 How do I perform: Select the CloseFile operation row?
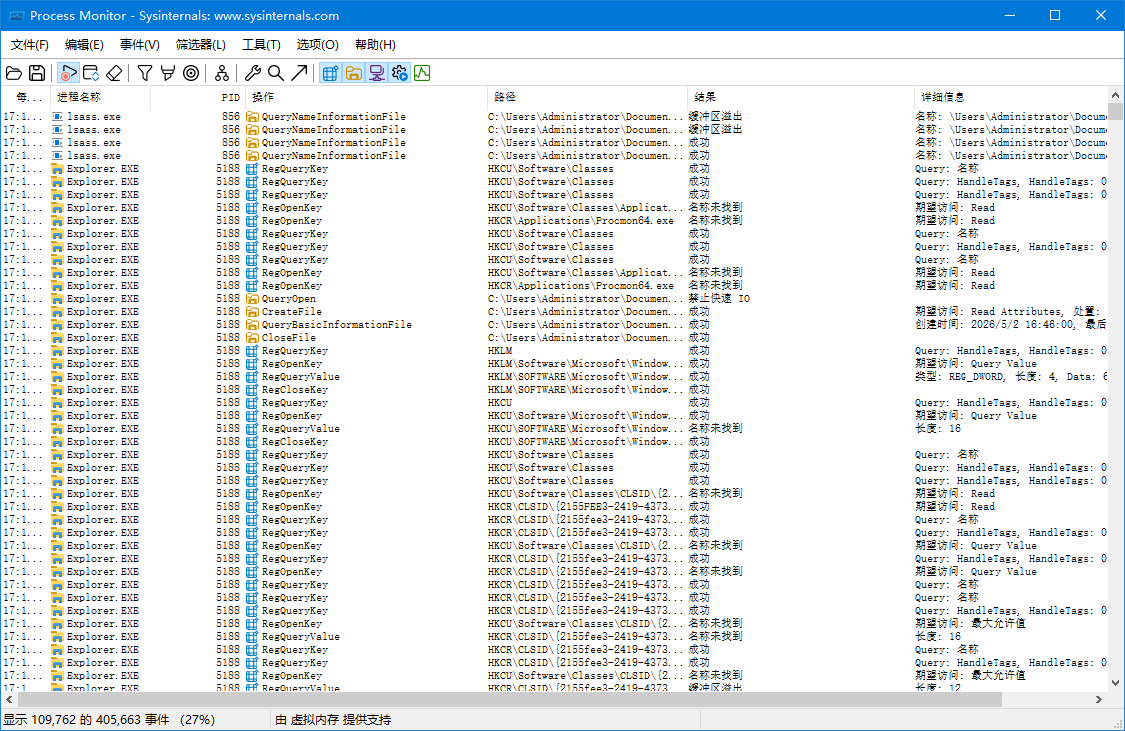pos(554,337)
